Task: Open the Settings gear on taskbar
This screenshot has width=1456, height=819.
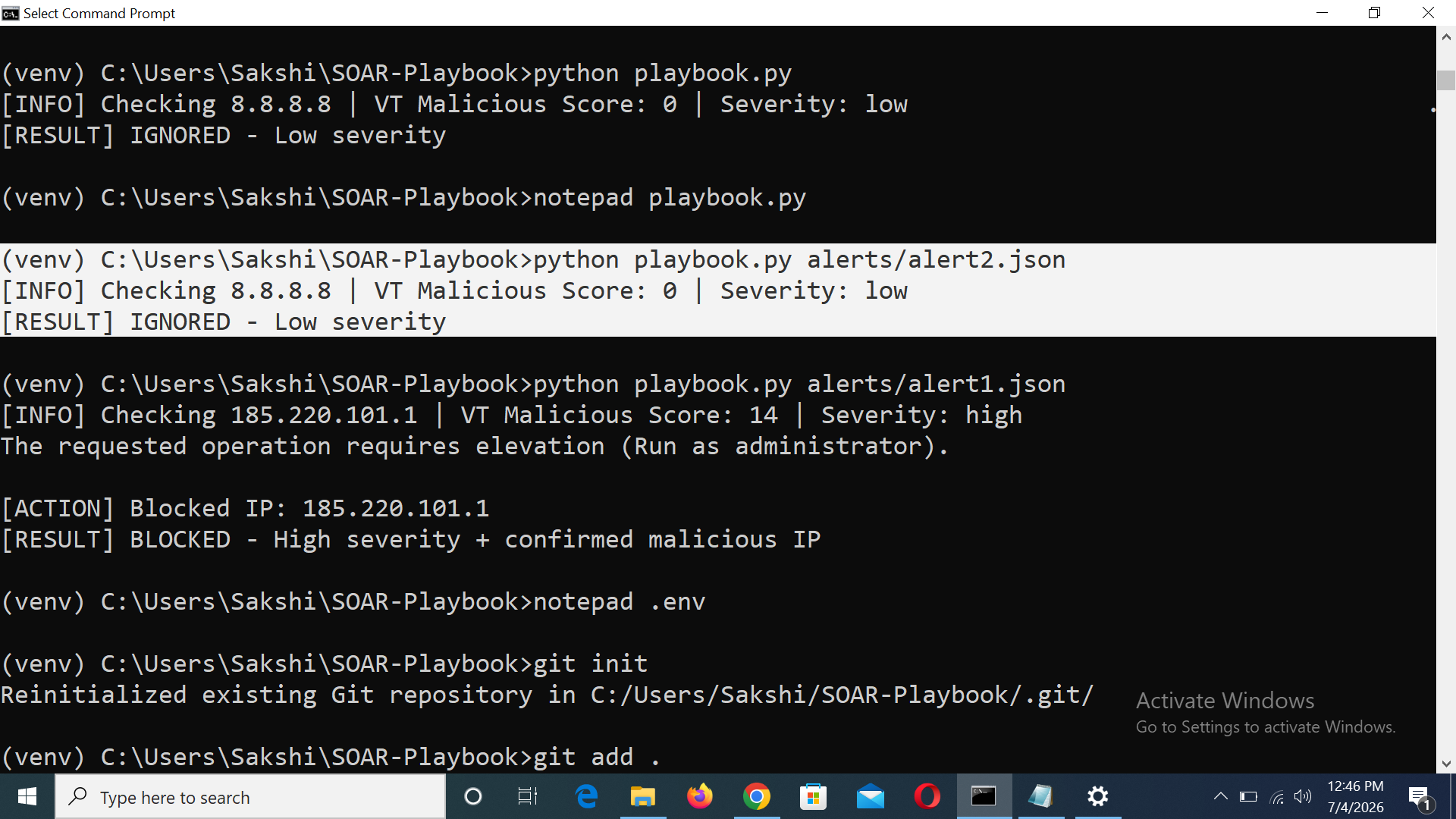Action: coord(1098,796)
